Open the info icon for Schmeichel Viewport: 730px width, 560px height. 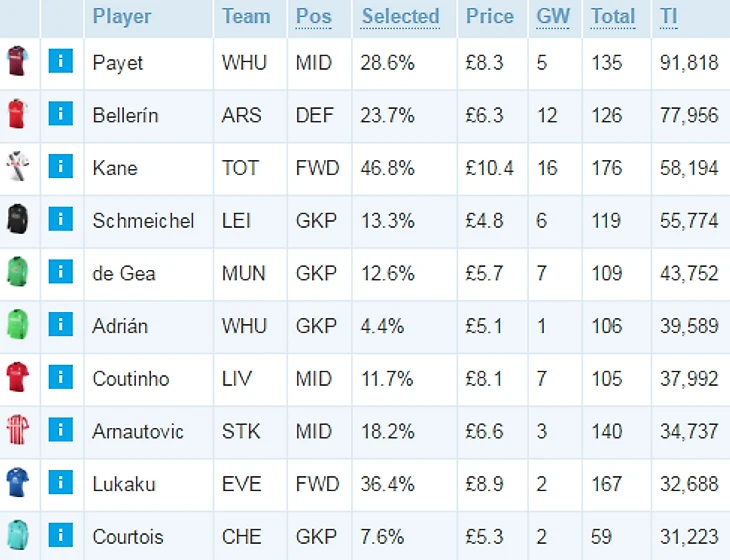tap(61, 219)
